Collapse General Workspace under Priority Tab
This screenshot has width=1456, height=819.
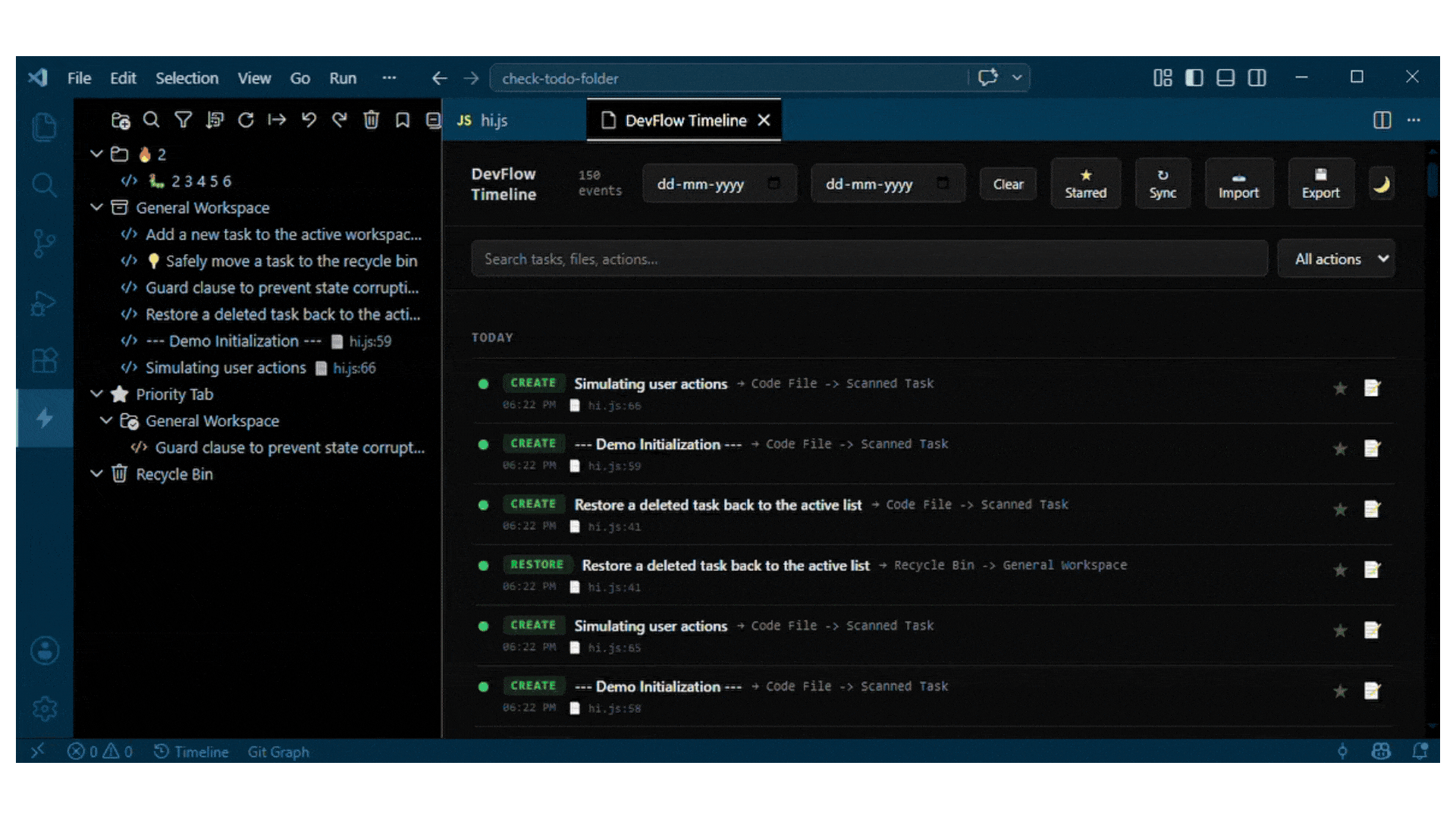click(106, 420)
